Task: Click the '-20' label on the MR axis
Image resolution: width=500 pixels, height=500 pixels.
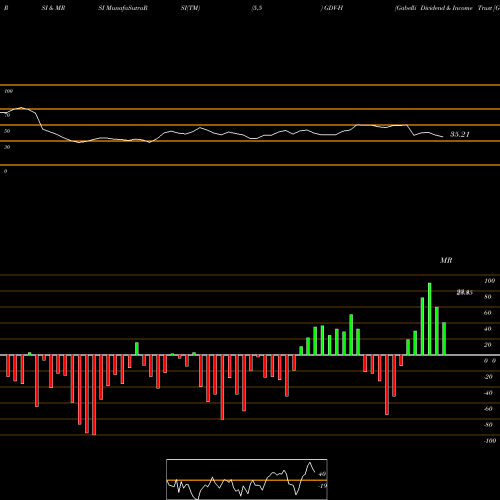Action: click(488, 377)
